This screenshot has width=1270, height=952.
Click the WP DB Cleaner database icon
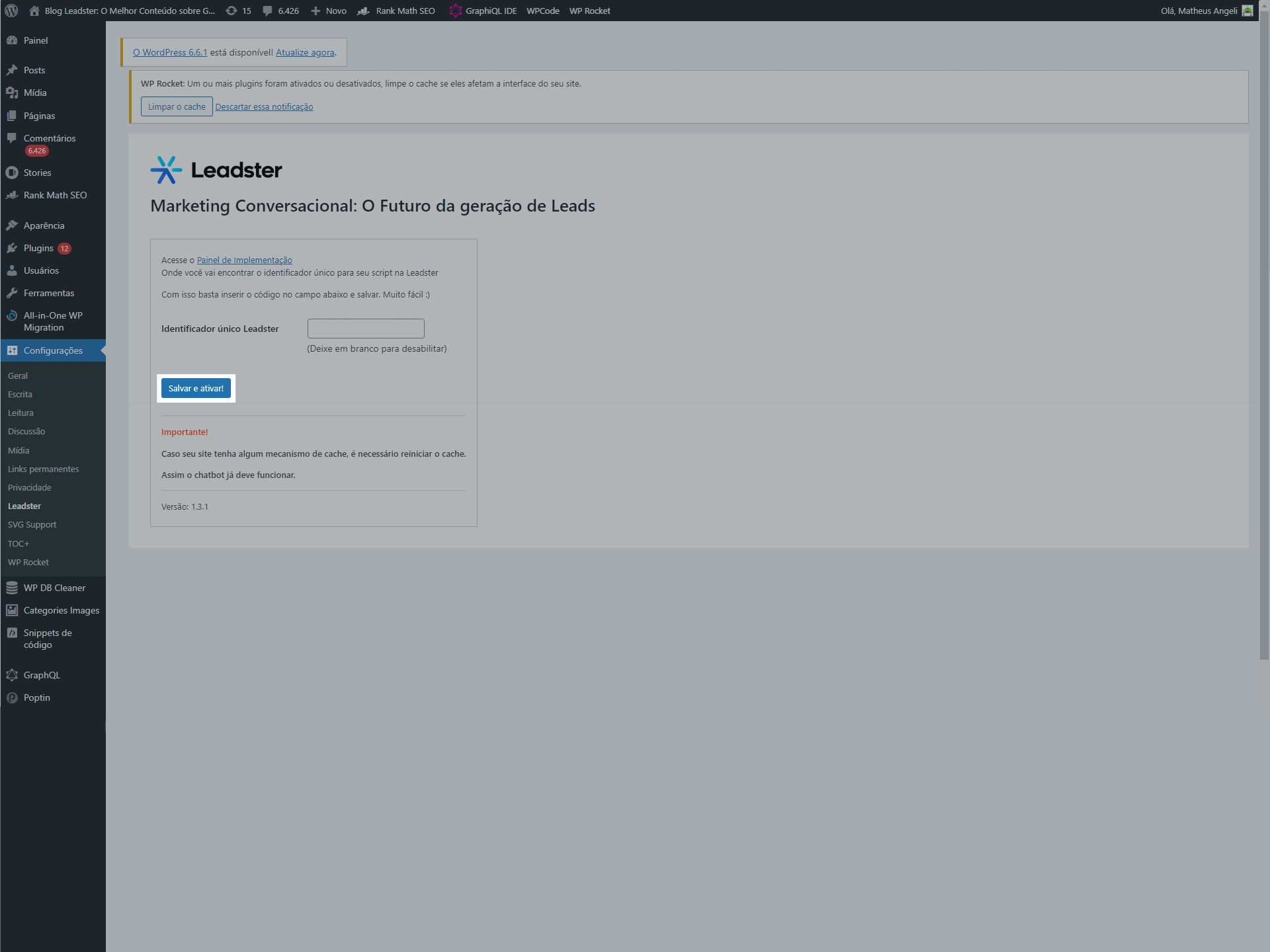[12, 588]
